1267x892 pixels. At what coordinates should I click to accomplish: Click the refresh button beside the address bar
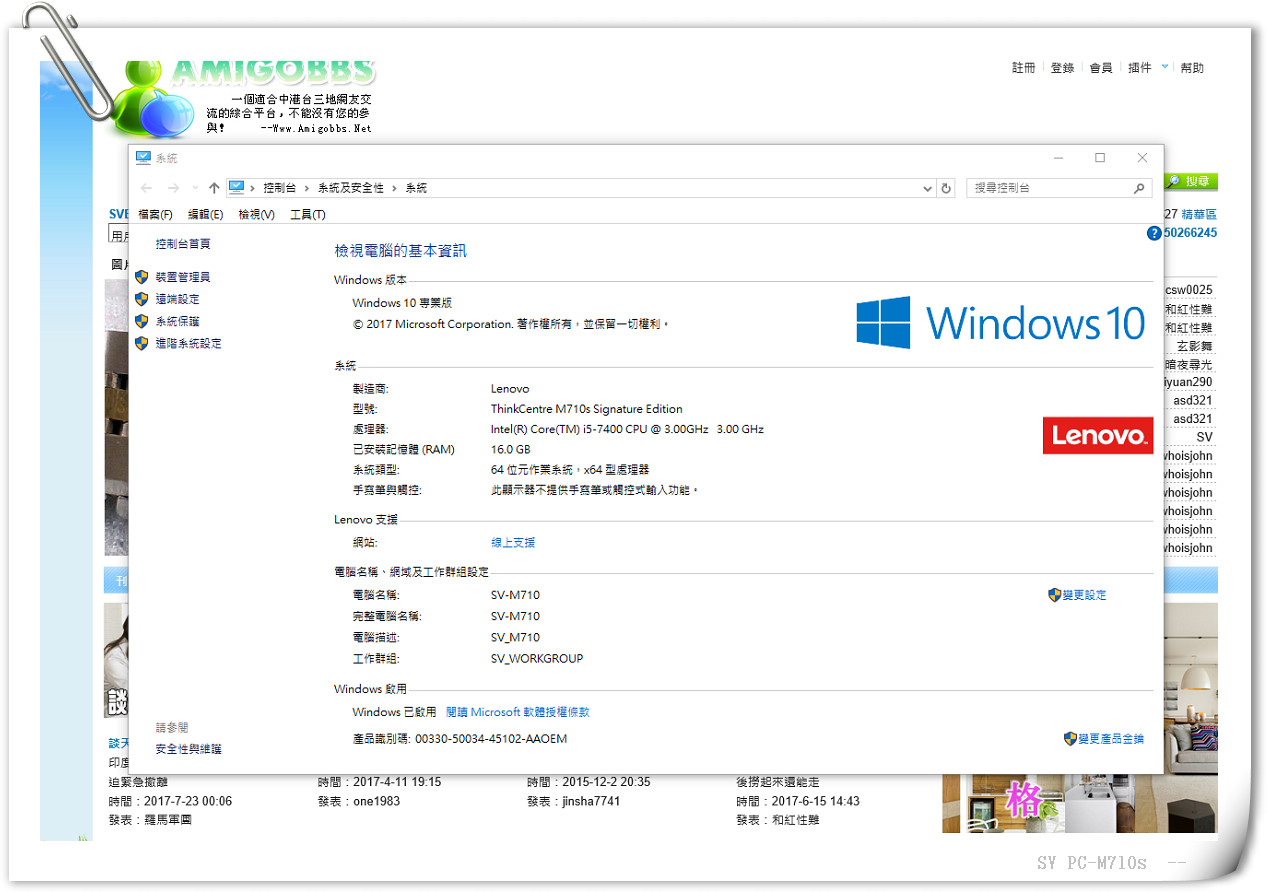tap(946, 188)
